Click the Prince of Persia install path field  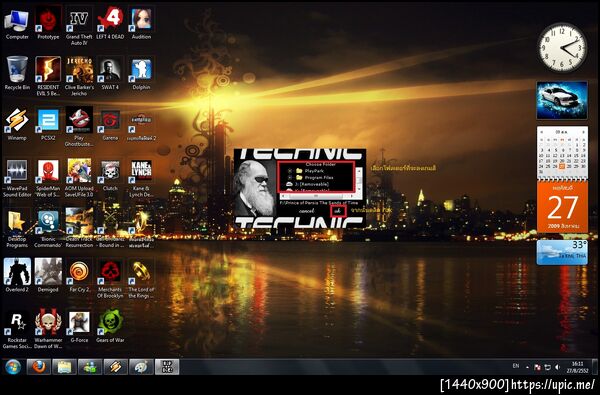(x=319, y=203)
